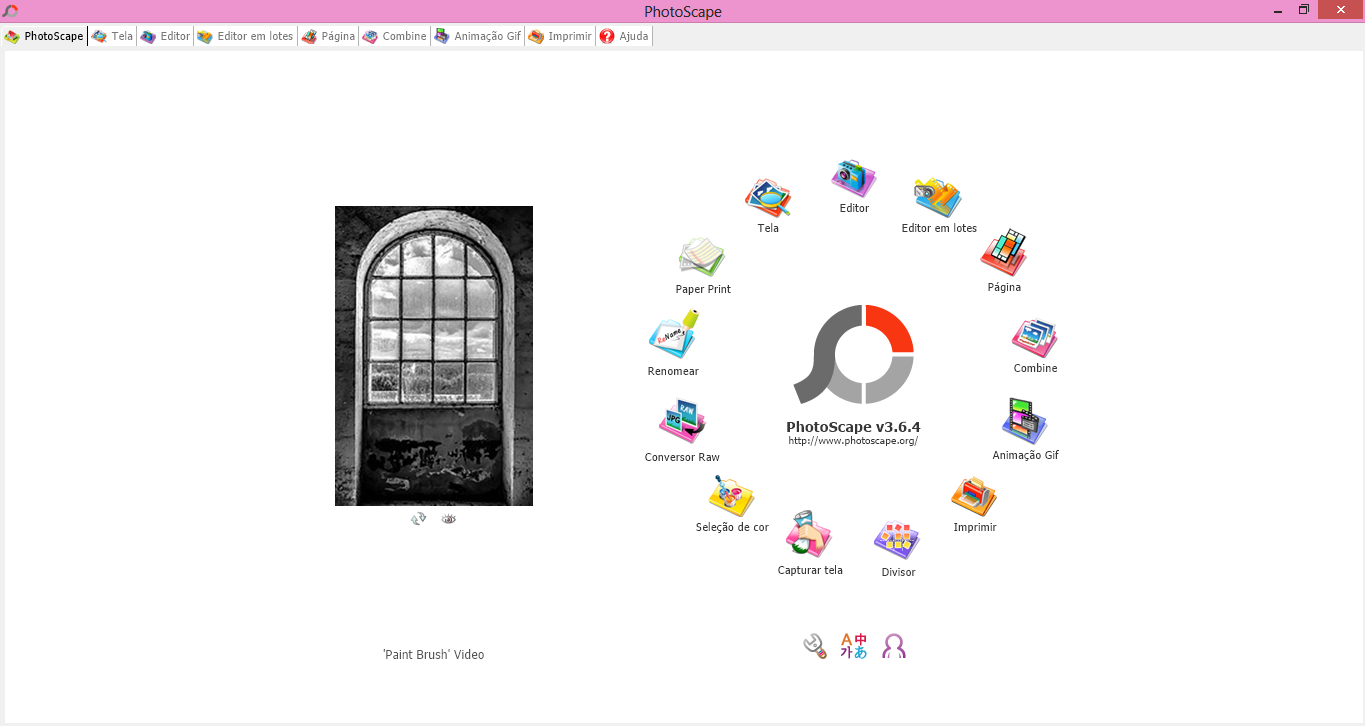The height and width of the screenshot is (726, 1365).
Task: Switch to the PhotoScape tab
Action: [x=44, y=36]
